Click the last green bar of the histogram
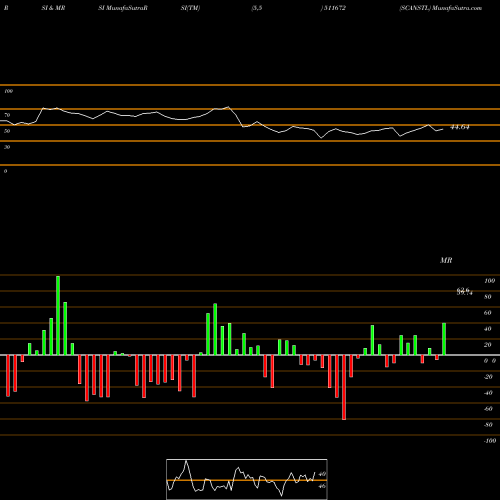 tap(444, 339)
